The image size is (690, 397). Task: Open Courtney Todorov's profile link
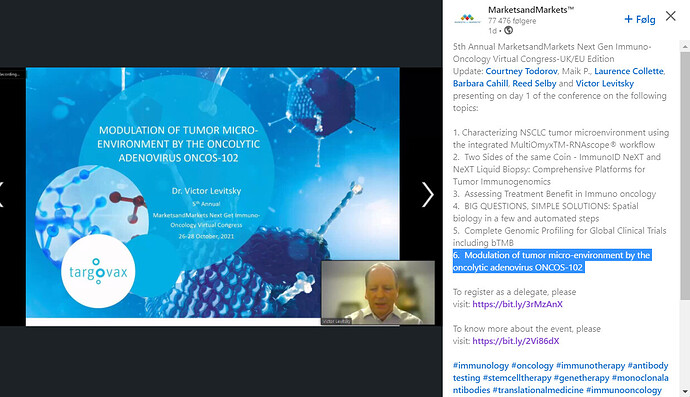click(521, 71)
